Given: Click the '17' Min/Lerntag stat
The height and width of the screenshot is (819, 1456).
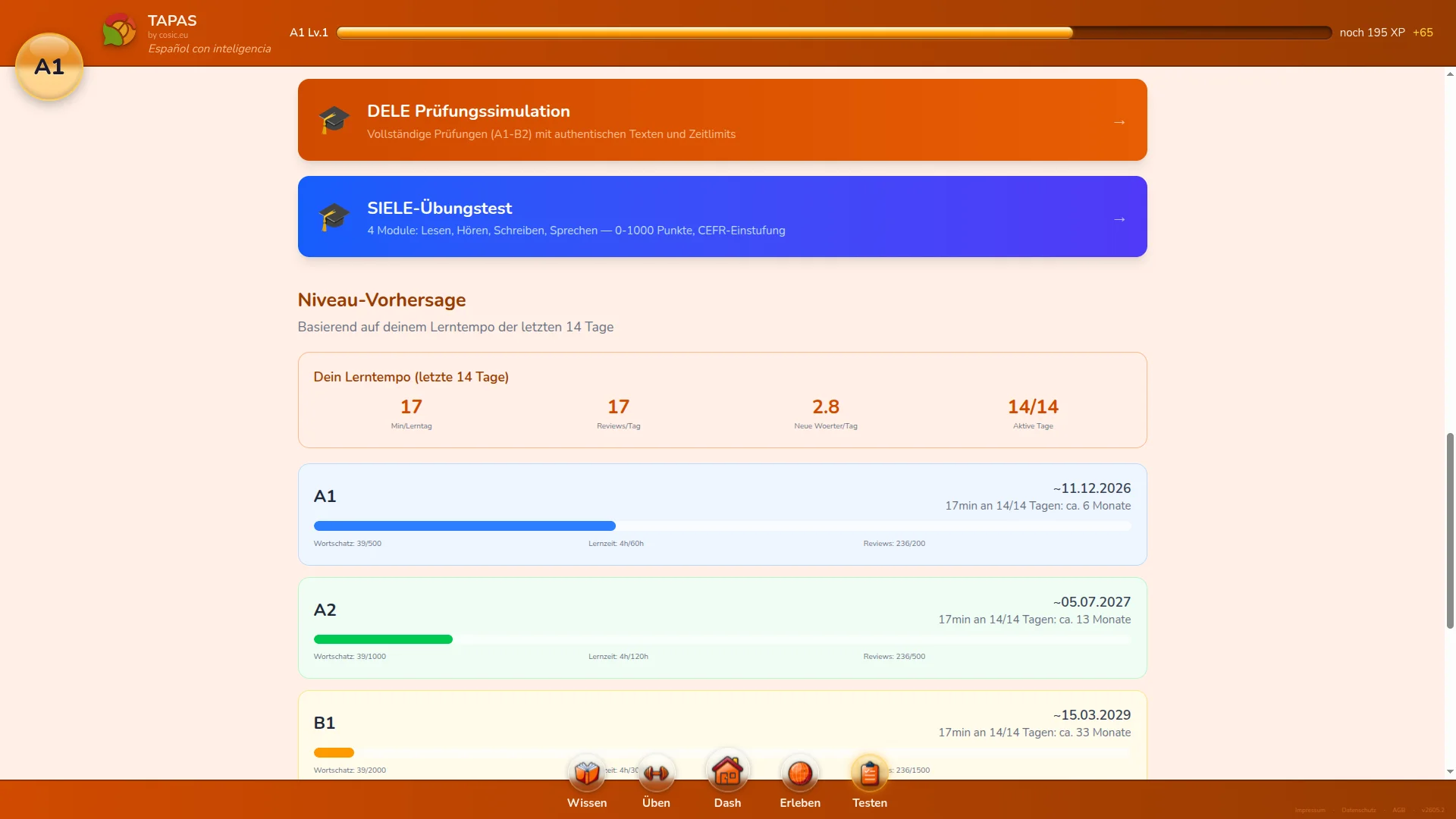Looking at the screenshot, I should point(411,406).
